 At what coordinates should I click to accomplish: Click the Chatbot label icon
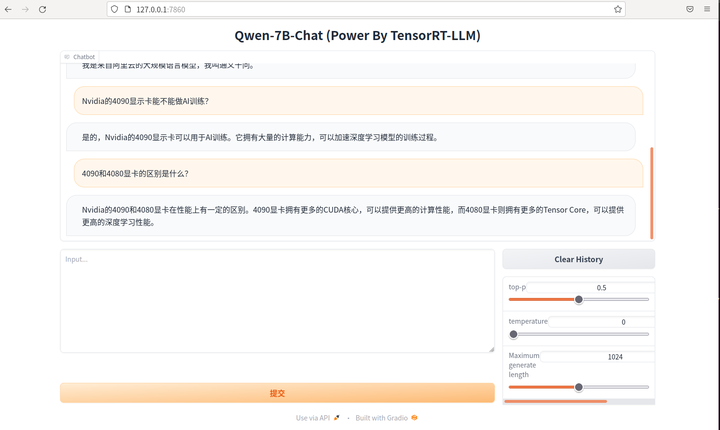68,57
